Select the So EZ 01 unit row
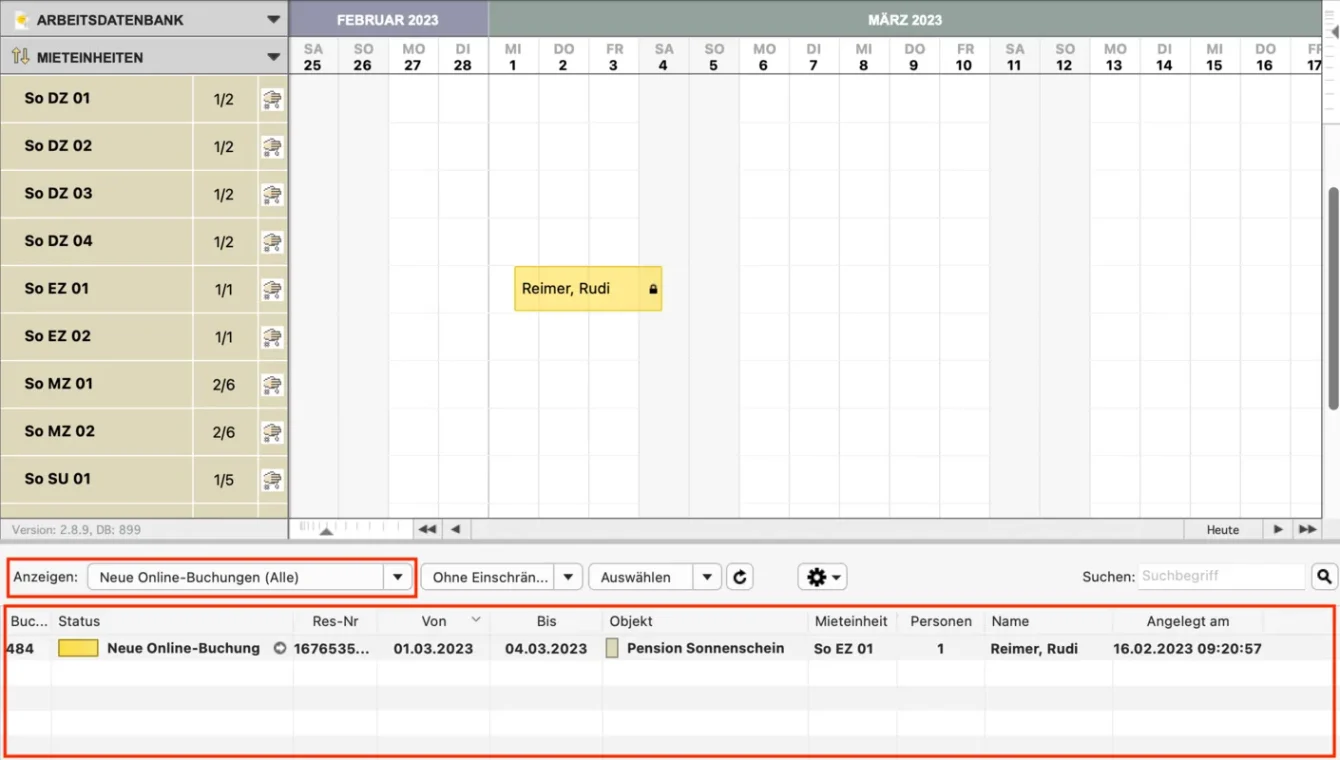 144,289
